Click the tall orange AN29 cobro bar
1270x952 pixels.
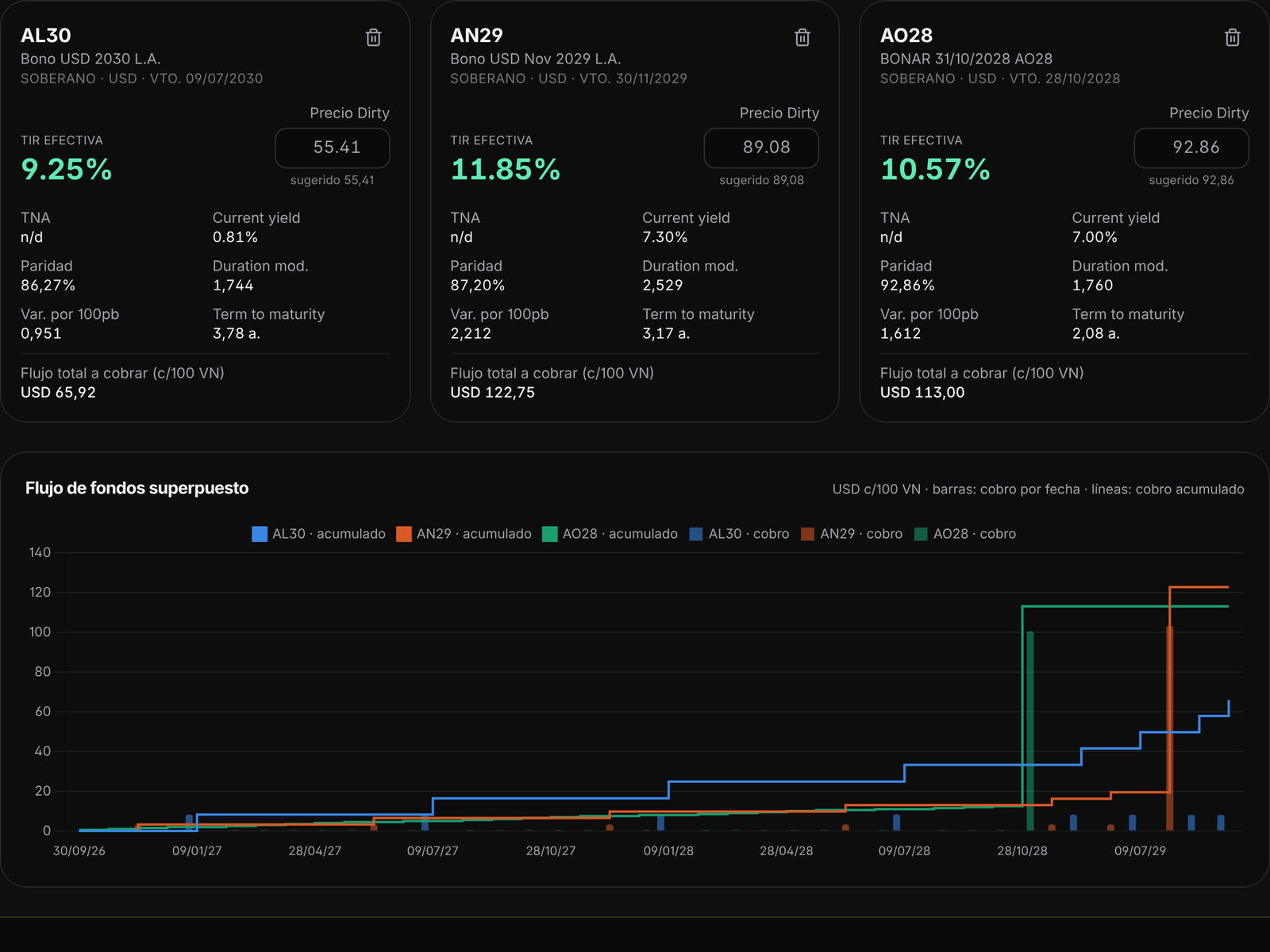tap(1169, 727)
